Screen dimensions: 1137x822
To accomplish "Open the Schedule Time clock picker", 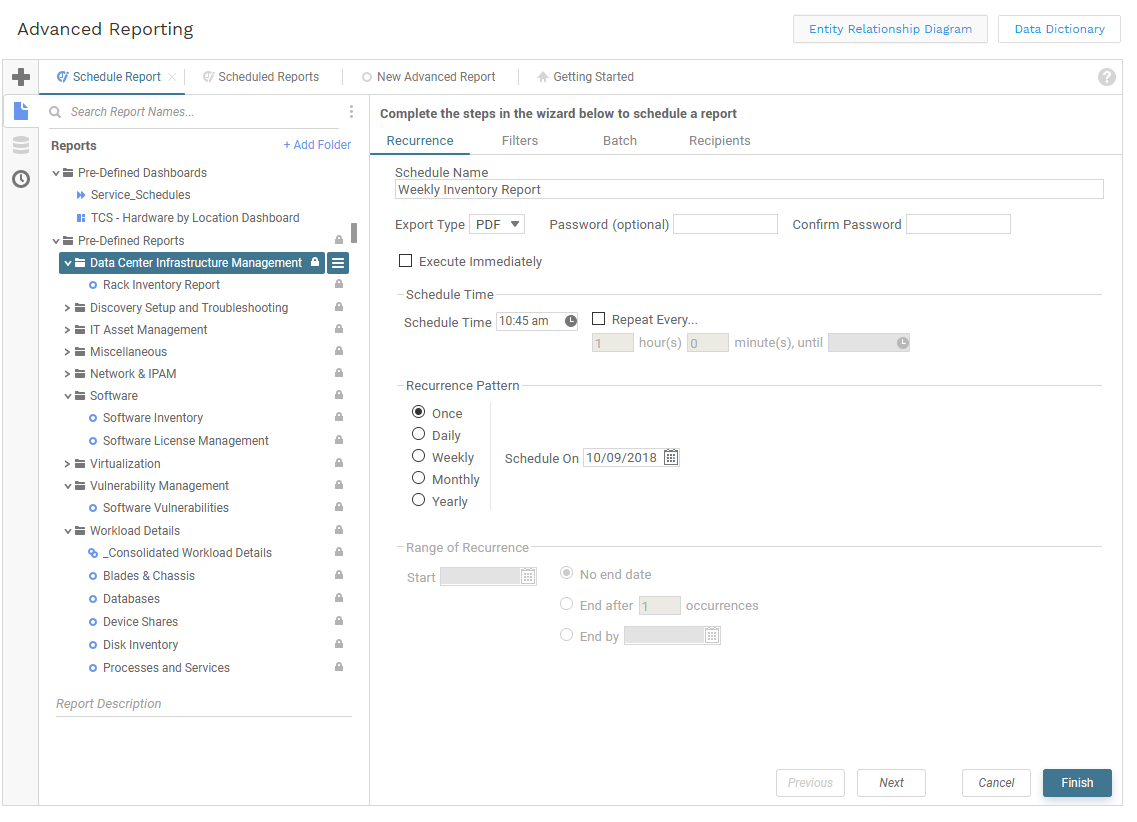I will (x=571, y=321).
